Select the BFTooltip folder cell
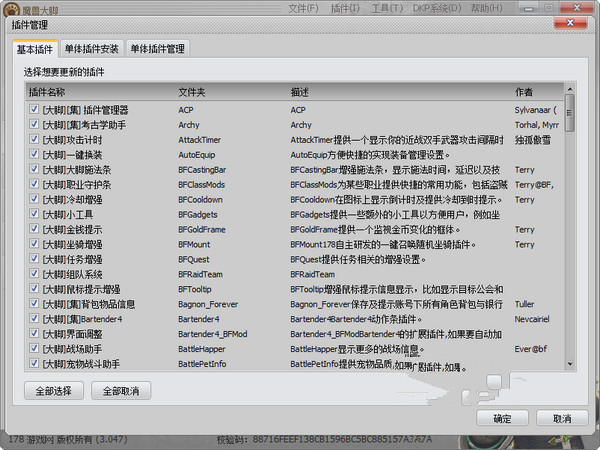The height and width of the screenshot is (450, 600). [195, 289]
